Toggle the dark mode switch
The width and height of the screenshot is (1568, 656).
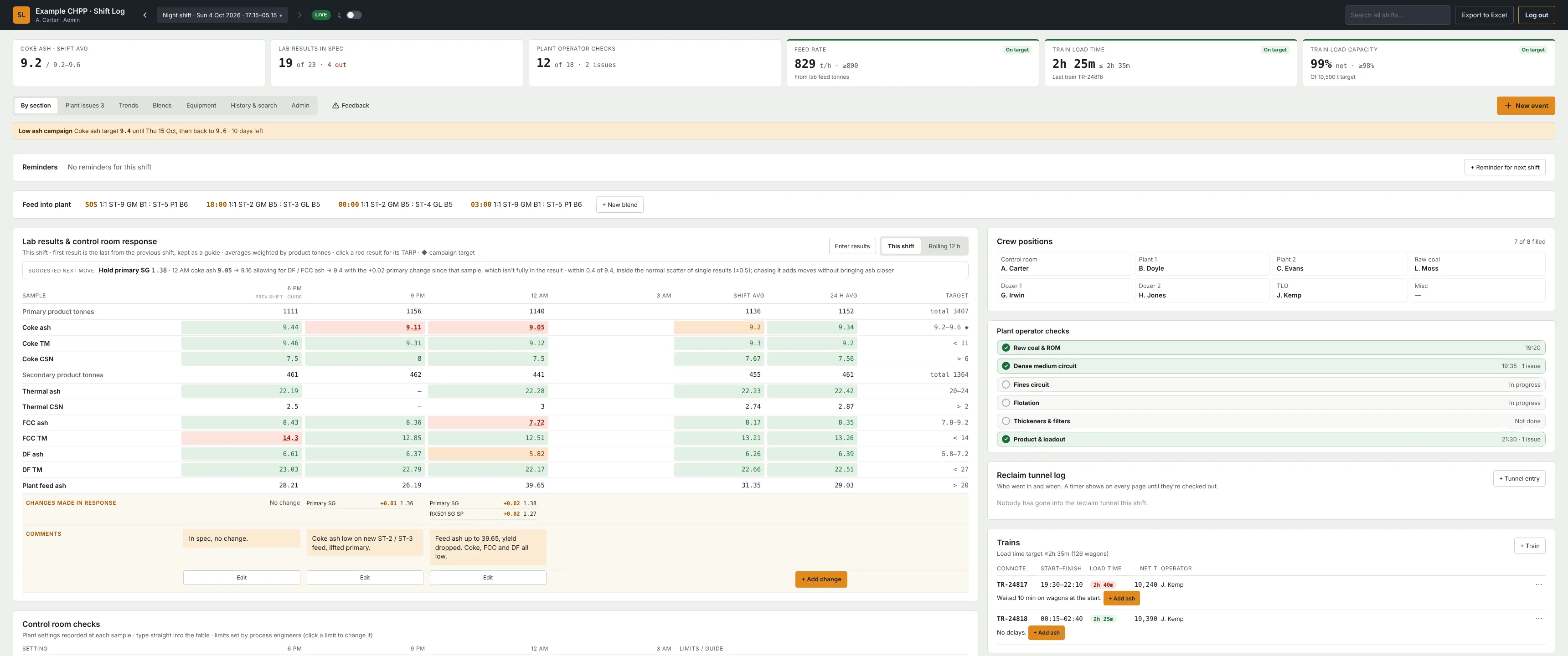click(354, 15)
